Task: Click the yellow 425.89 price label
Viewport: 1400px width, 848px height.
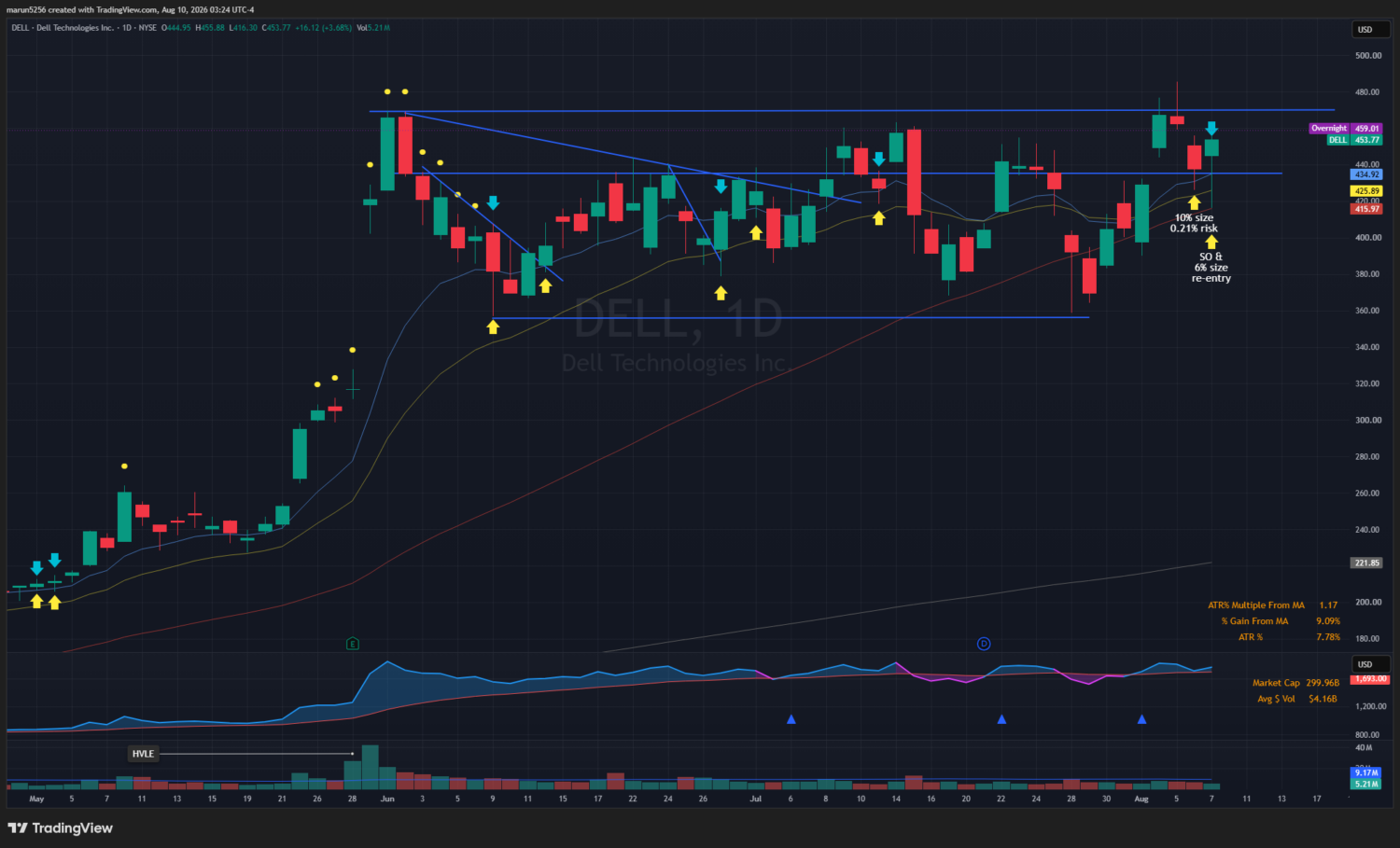Action: pyautogui.click(x=1367, y=191)
